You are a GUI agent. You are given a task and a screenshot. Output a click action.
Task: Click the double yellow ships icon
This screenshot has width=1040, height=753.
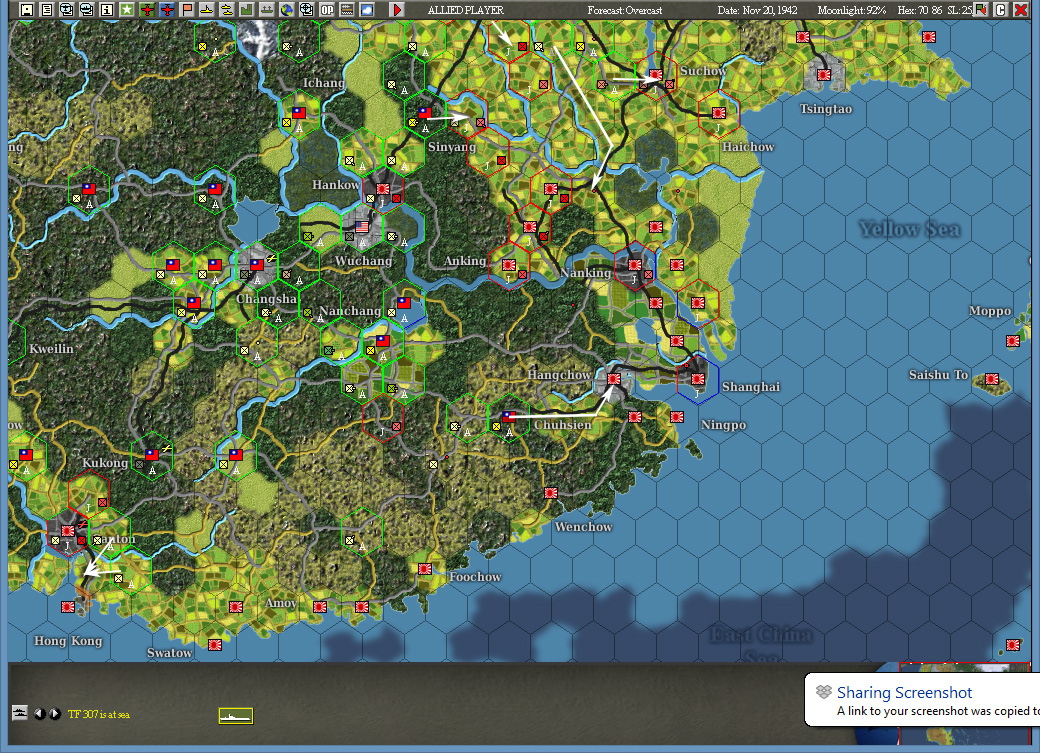[227, 9]
